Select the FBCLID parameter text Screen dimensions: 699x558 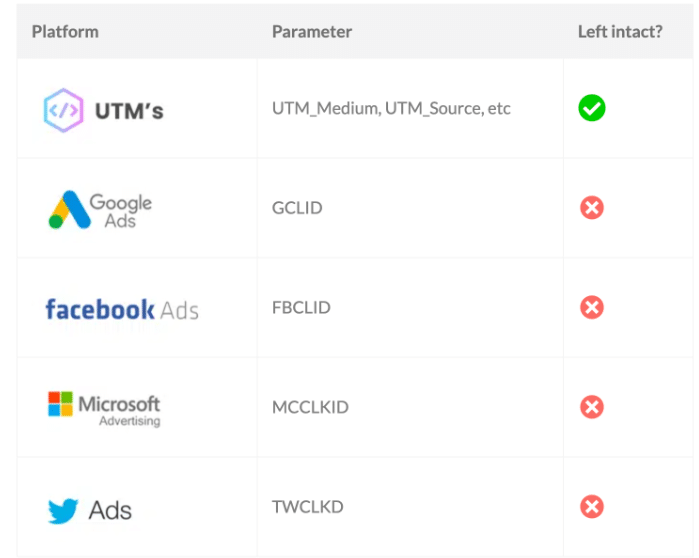click(301, 308)
